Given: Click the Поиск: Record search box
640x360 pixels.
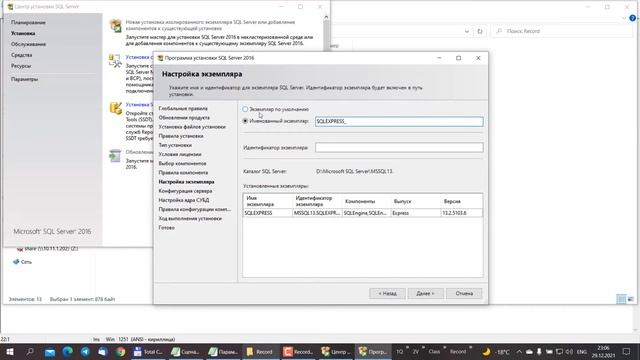Looking at the screenshot, I should pyautogui.click(x=561, y=31).
